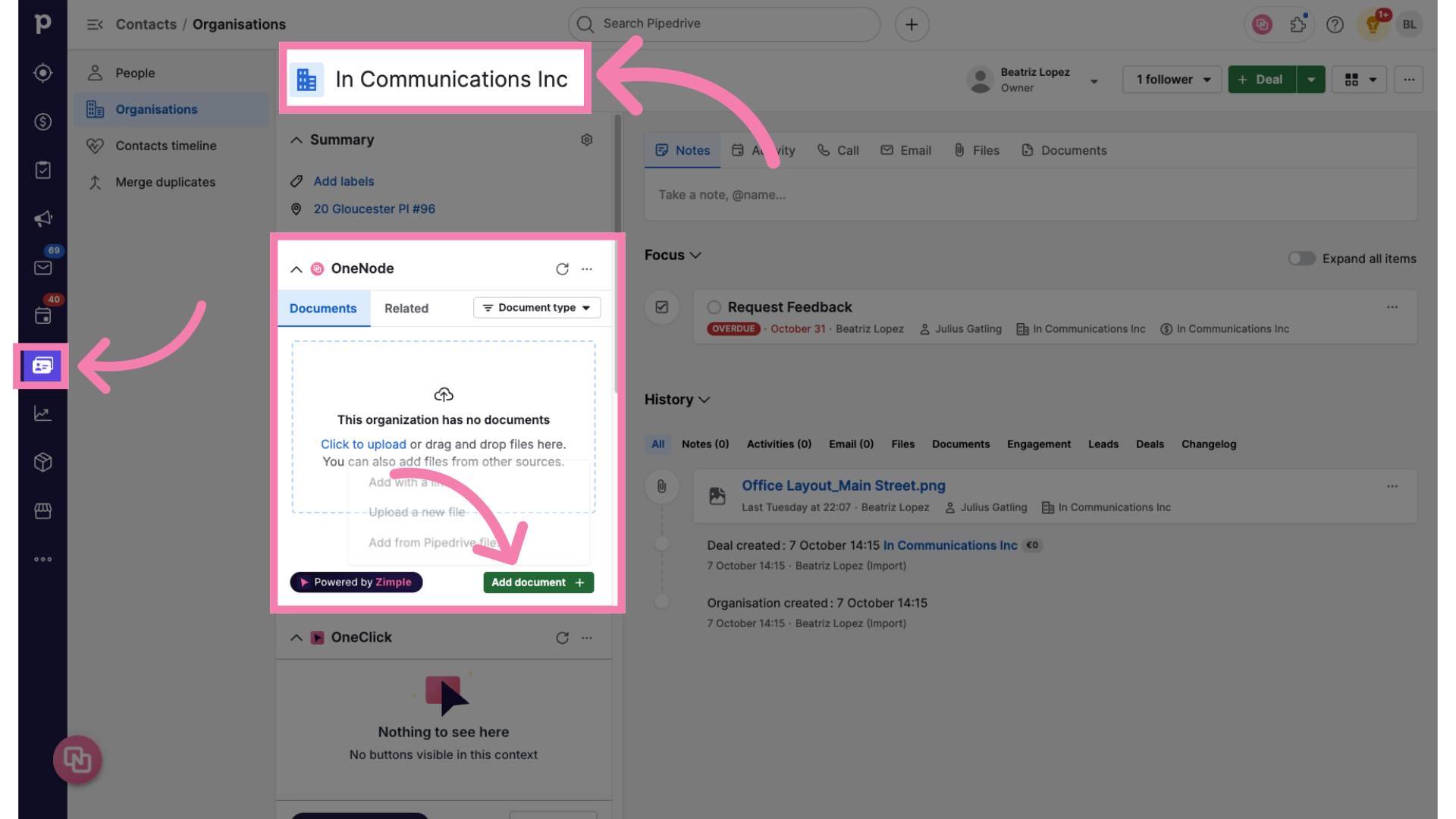Click the Add document button
Image resolution: width=1456 pixels, height=819 pixels.
537,582
